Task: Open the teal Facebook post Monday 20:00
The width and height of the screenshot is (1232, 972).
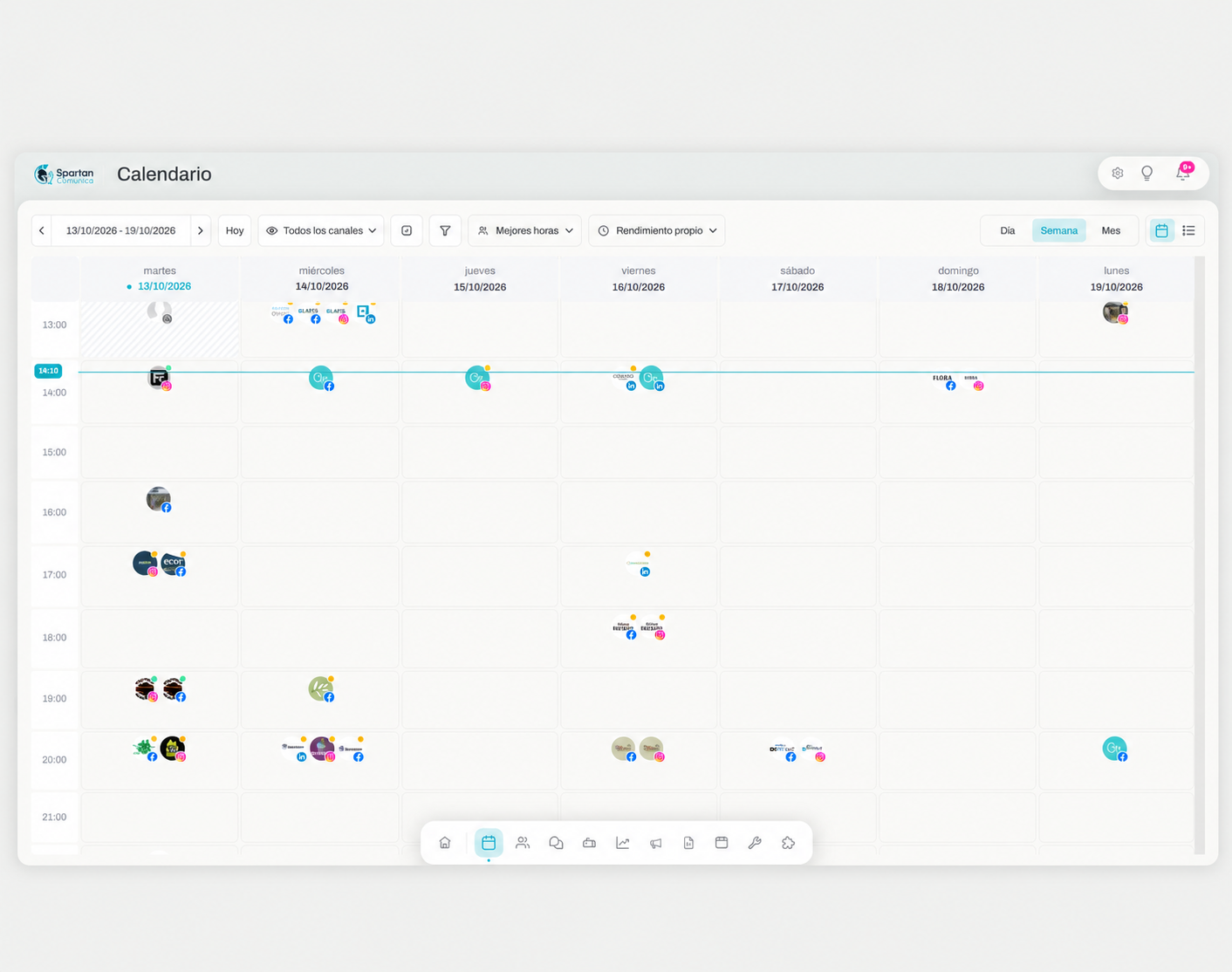Action: (x=1115, y=750)
